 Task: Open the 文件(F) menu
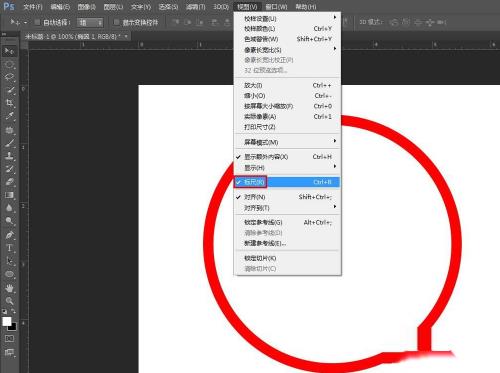coord(33,7)
